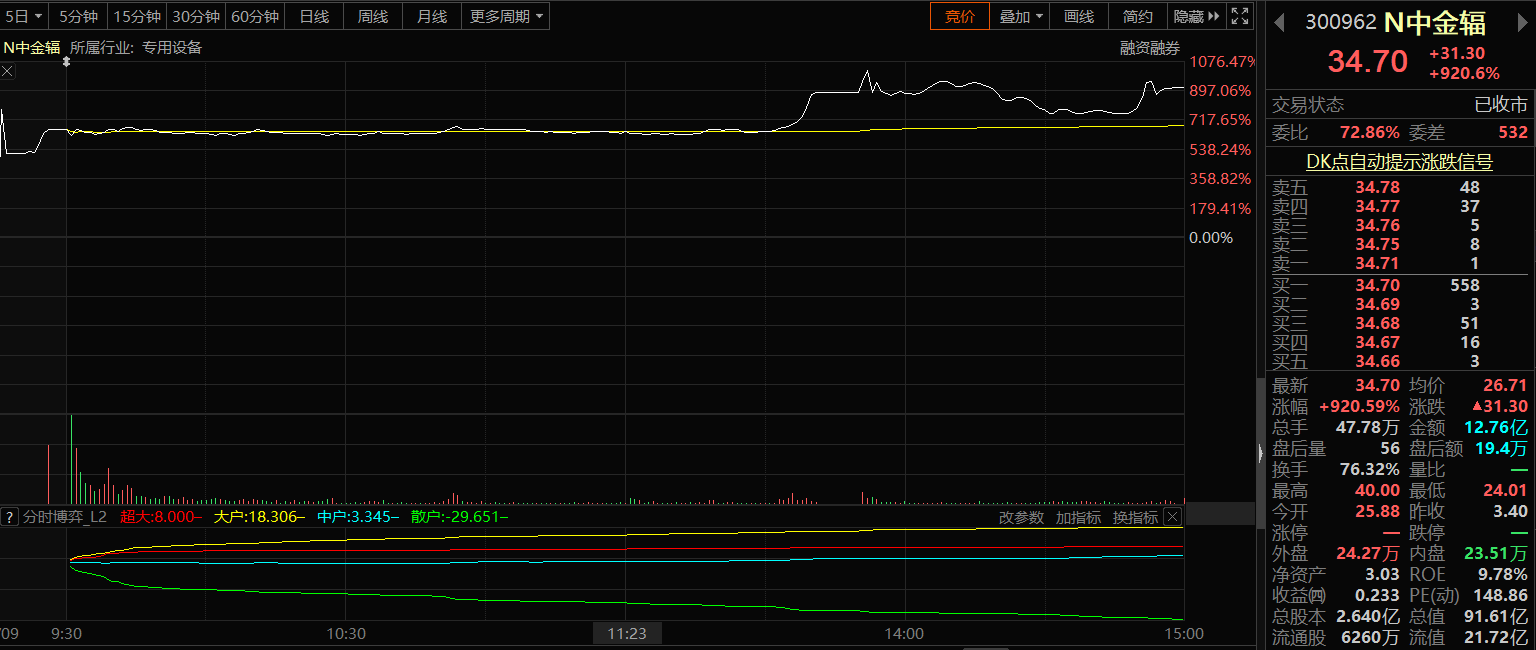
Task: Go to previous stock arrow
Action: (x=1278, y=23)
